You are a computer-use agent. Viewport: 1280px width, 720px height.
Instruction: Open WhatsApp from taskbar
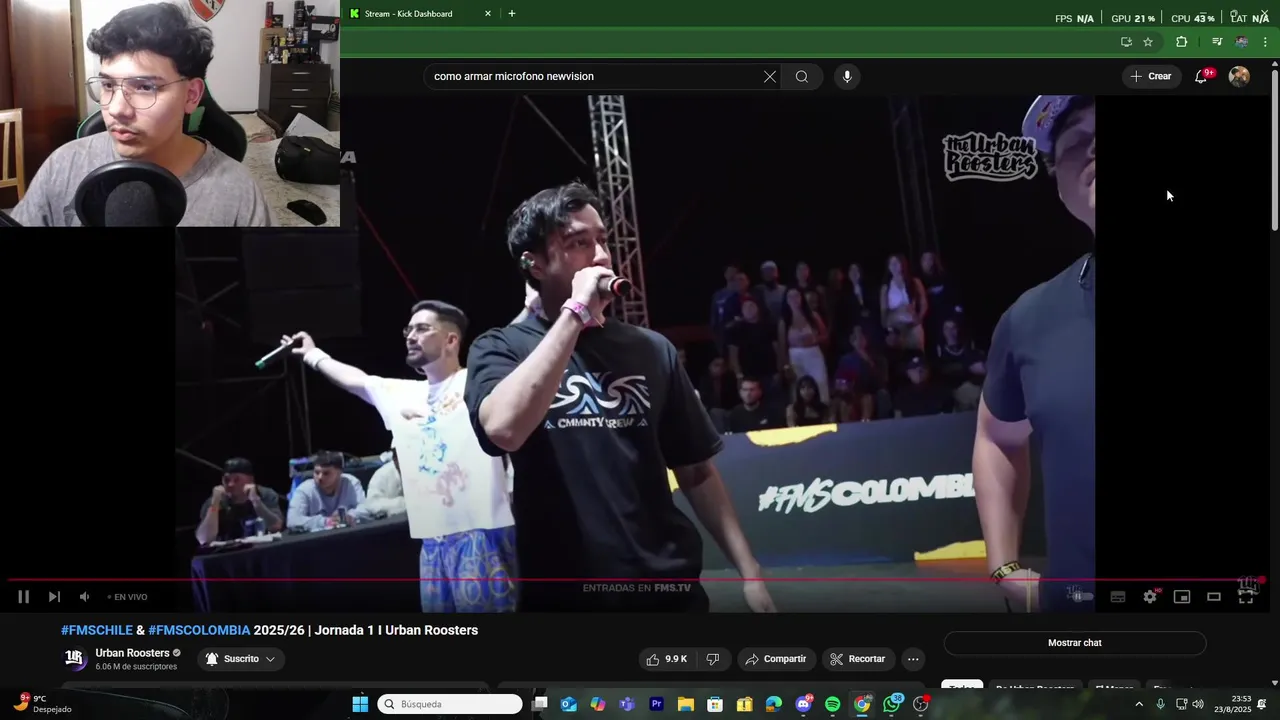pyautogui.click(x=892, y=704)
